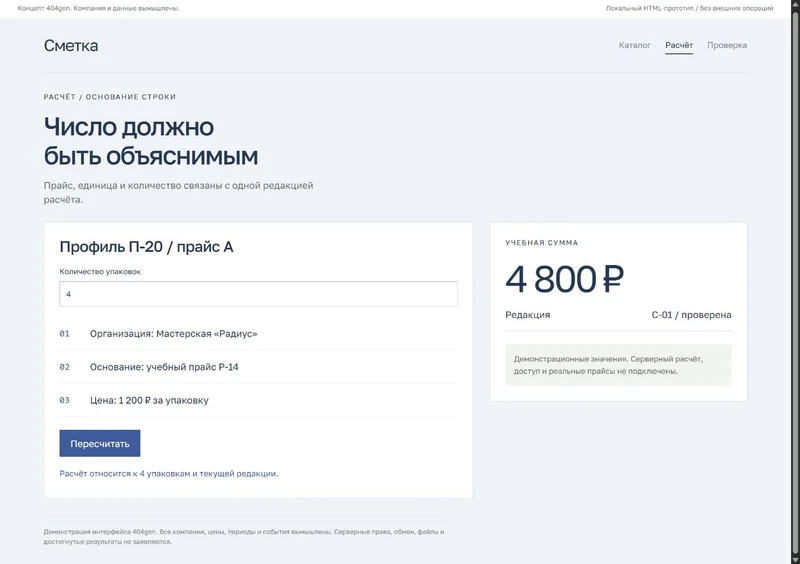This screenshot has height=564, width=800.
Task: Click the УЧЕБНАЯ СУММА label
Action: point(542,243)
